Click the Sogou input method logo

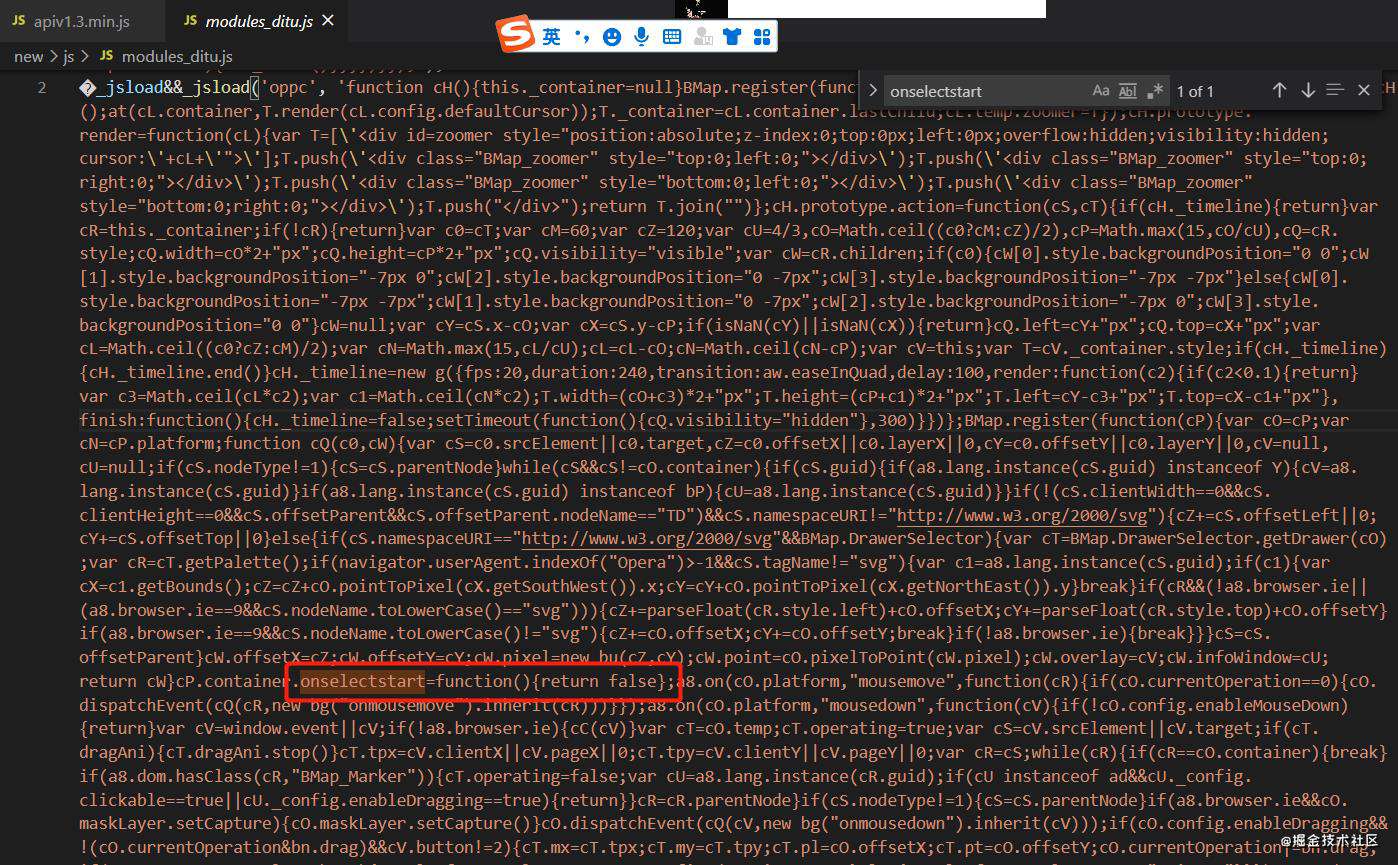[517, 36]
